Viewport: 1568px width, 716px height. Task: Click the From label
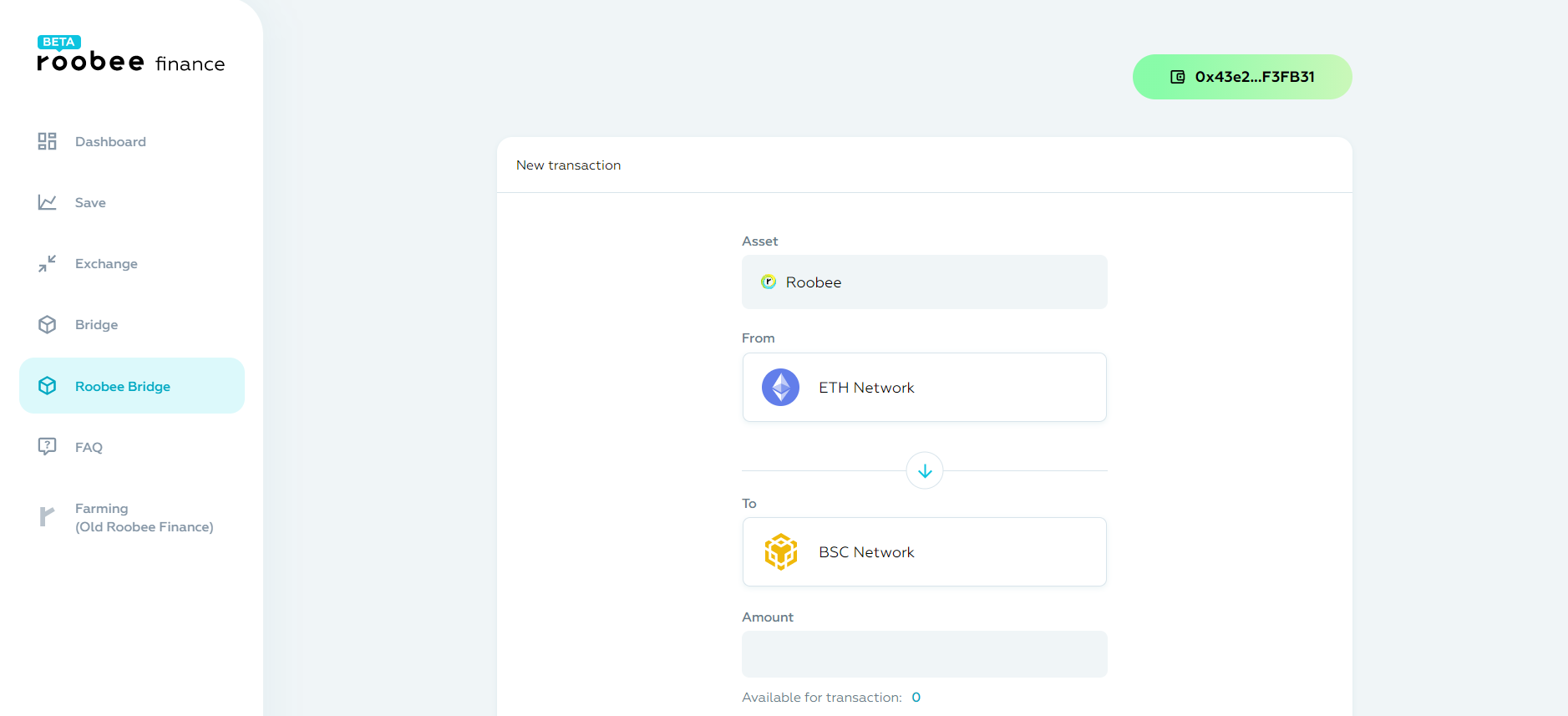pos(758,338)
